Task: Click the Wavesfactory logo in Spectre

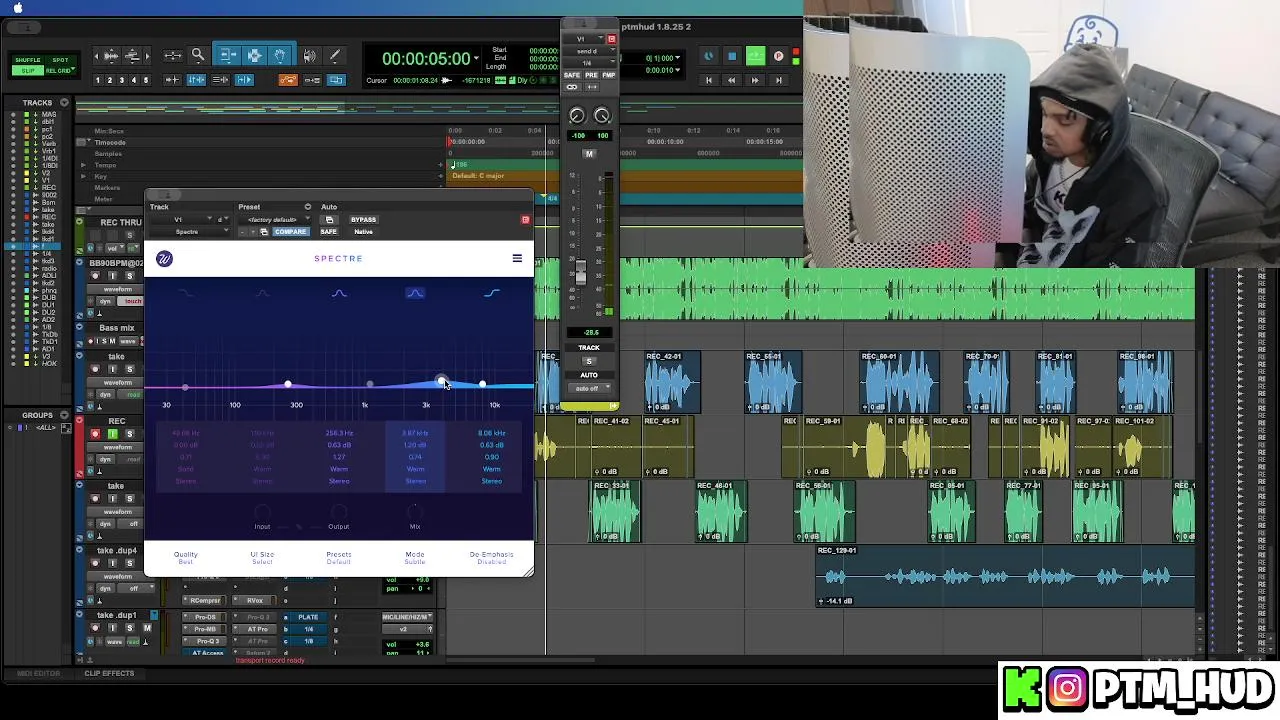Action: (164, 259)
